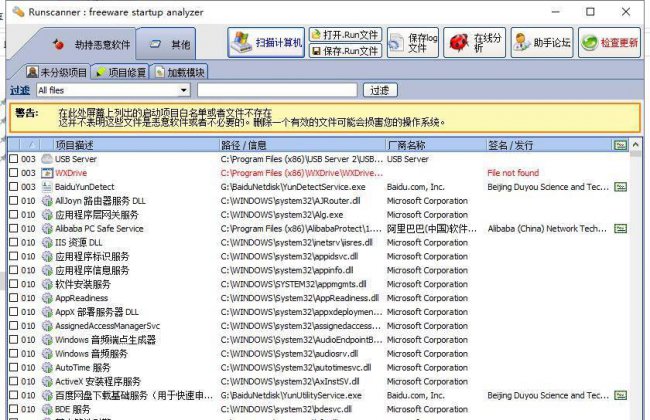Click gear icon of 应用程序层网关服务

(47, 214)
